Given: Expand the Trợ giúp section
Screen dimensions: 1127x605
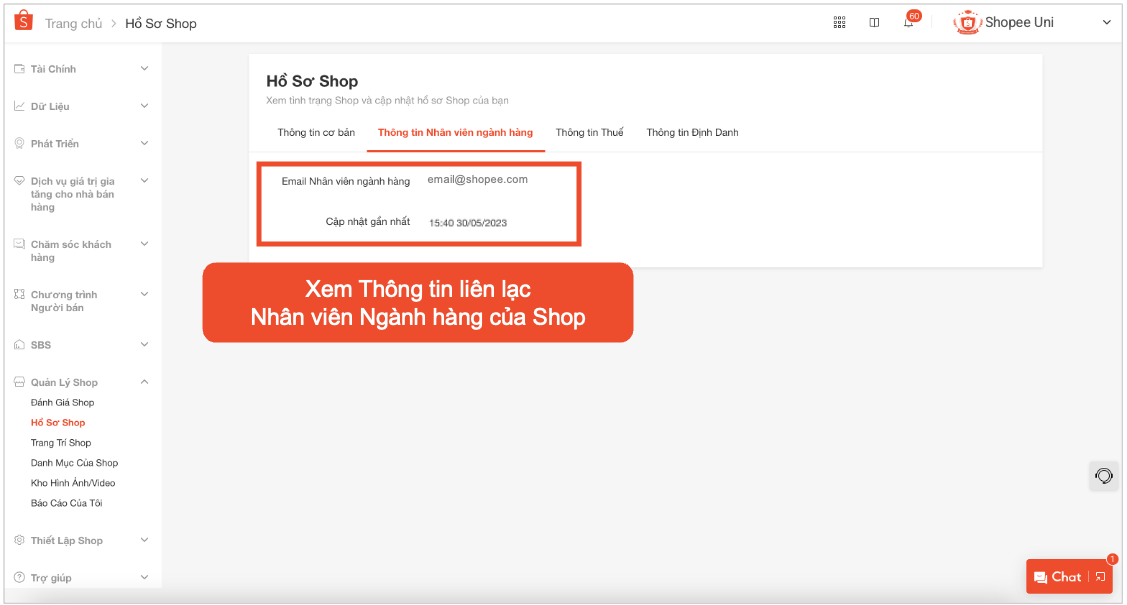Looking at the screenshot, I should [x=144, y=577].
